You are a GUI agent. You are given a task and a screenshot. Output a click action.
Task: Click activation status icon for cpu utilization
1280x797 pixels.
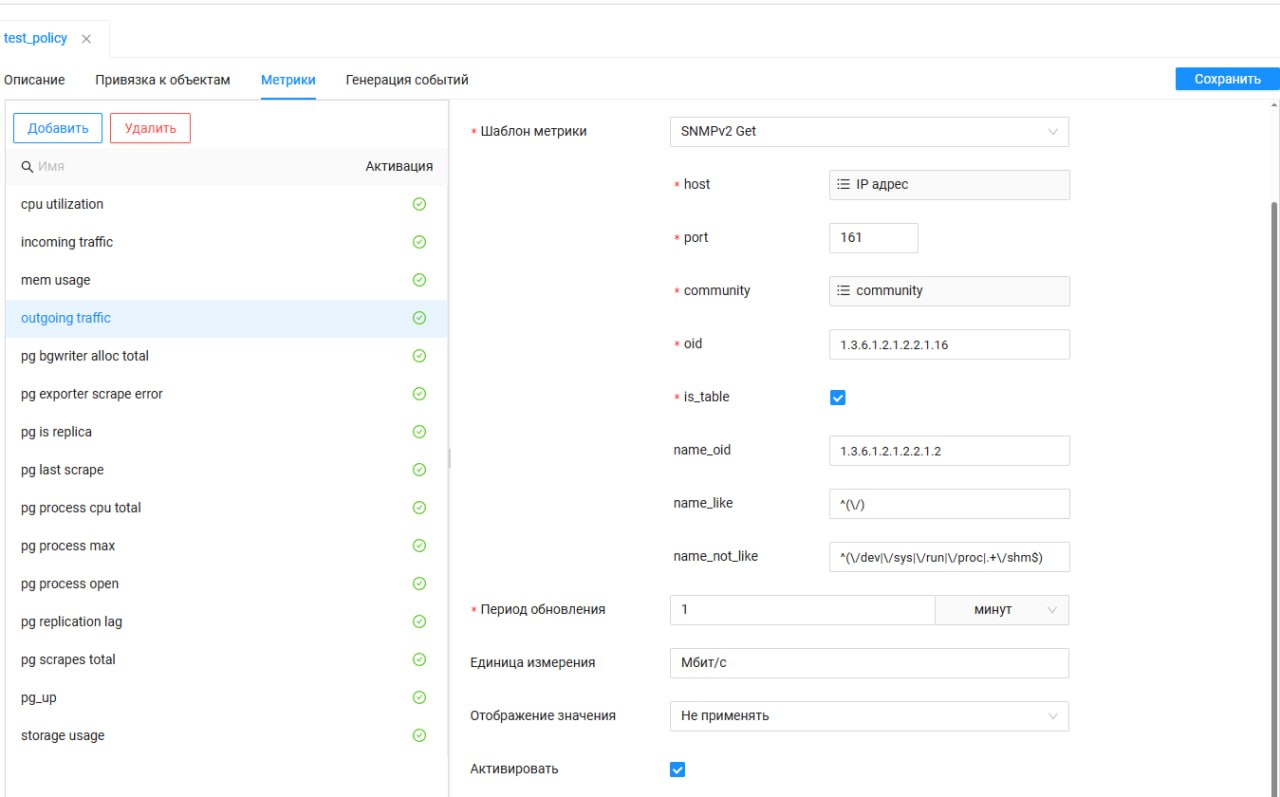click(x=419, y=204)
